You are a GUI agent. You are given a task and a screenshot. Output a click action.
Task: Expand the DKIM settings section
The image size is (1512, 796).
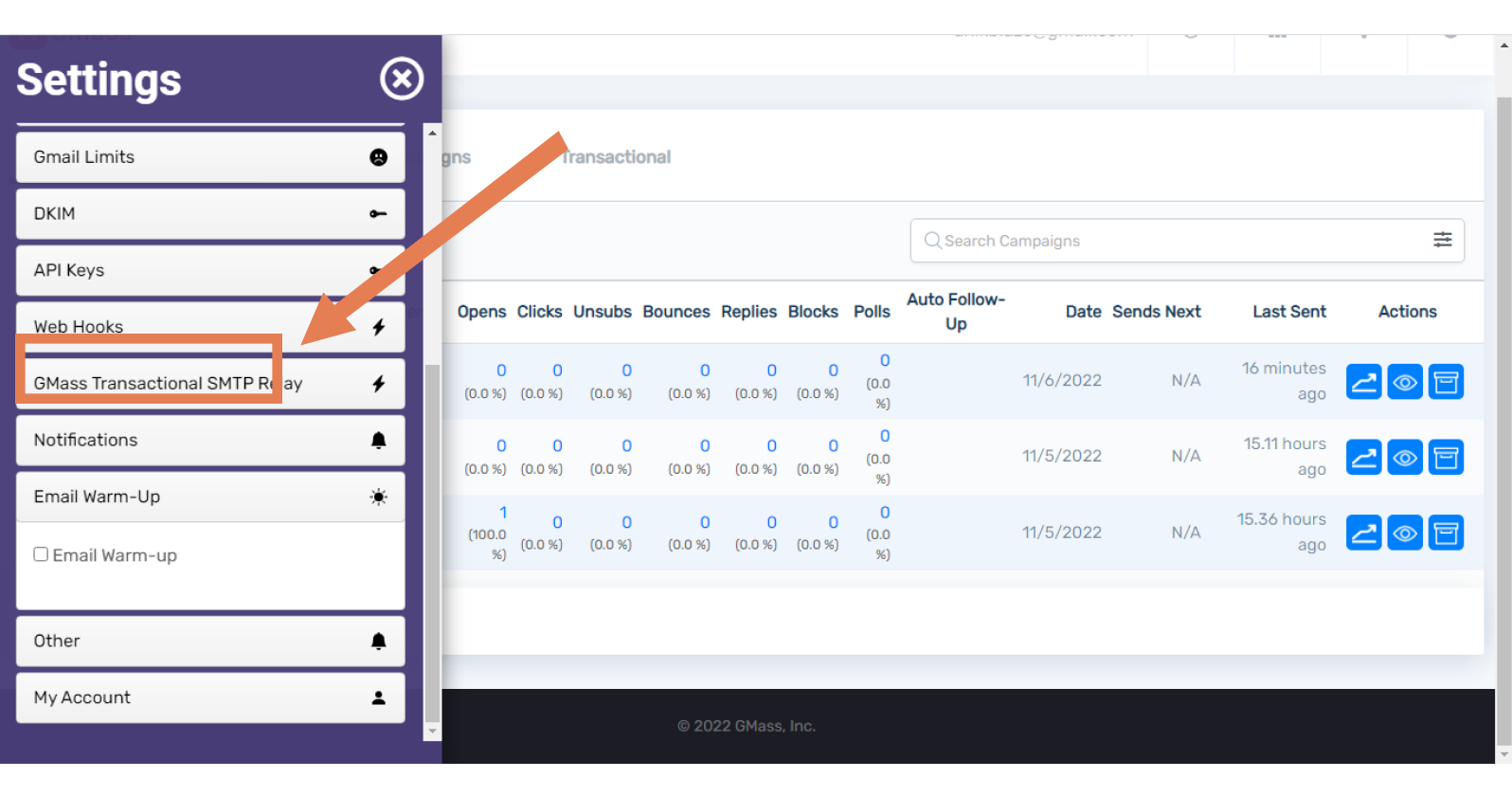click(210, 214)
